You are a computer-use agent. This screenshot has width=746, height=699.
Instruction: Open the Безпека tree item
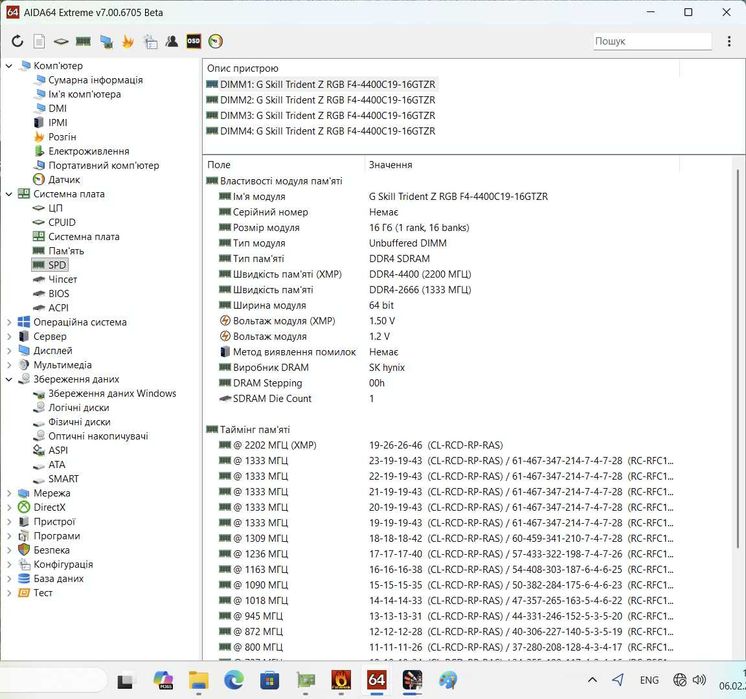(44, 551)
